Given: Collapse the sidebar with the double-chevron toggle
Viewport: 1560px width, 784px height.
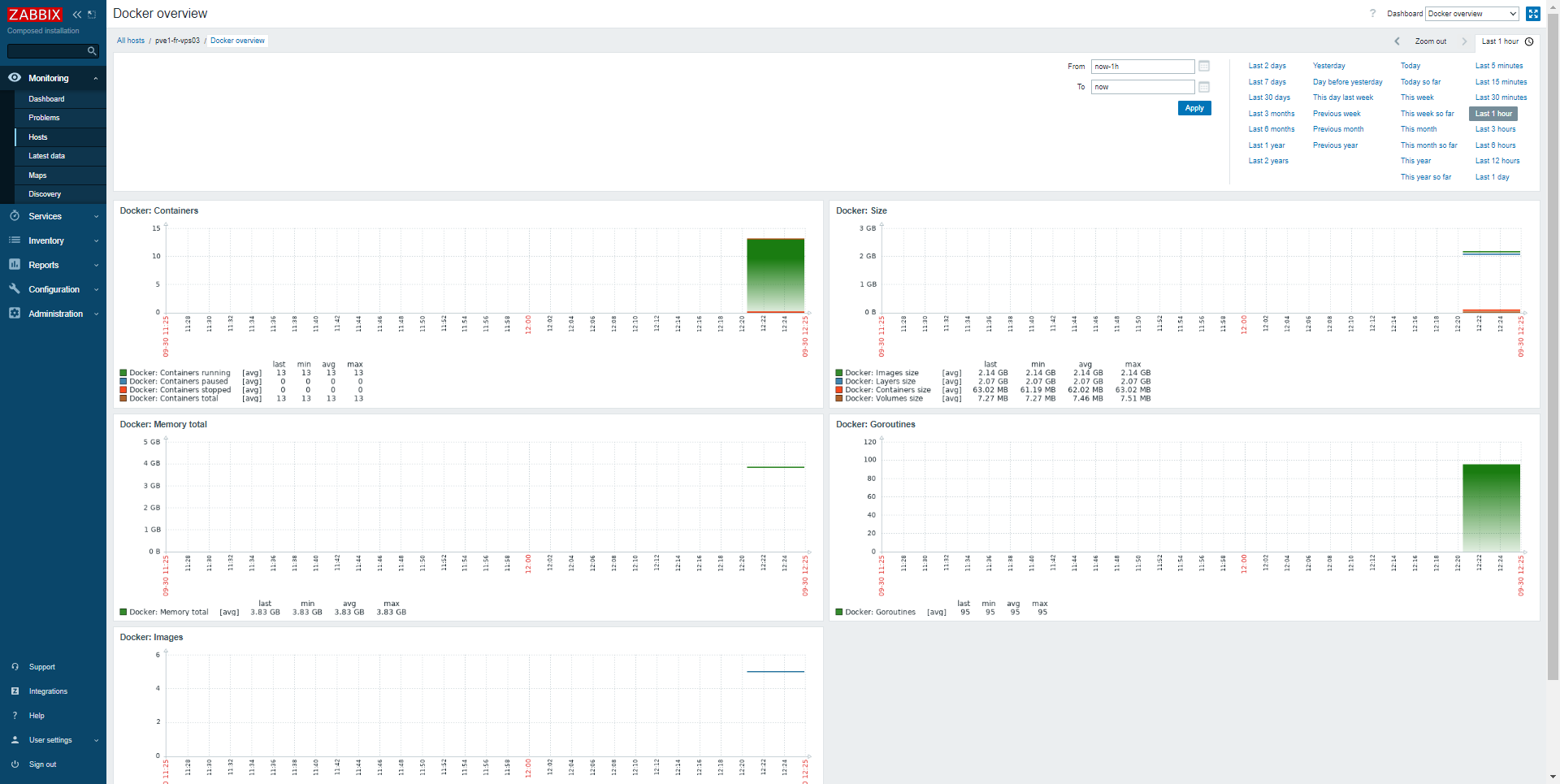Looking at the screenshot, I should 76,14.
